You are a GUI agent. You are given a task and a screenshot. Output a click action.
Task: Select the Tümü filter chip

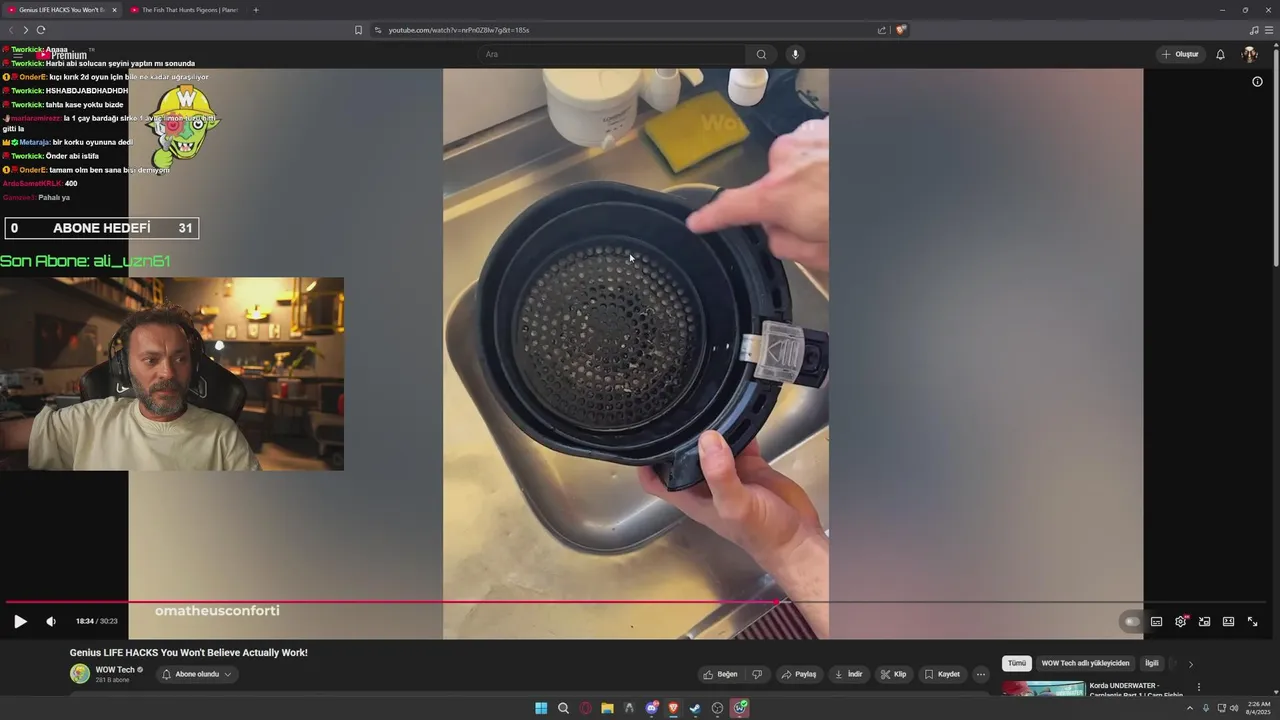[x=1017, y=663]
